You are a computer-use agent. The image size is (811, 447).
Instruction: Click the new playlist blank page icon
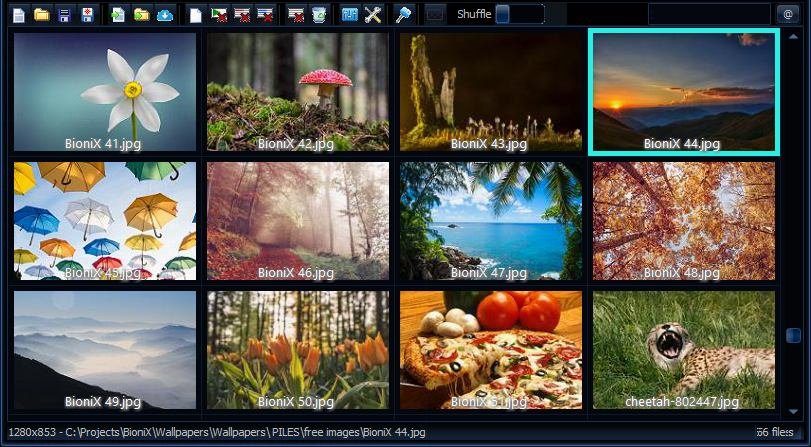pyautogui.click(x=18, y=15)
